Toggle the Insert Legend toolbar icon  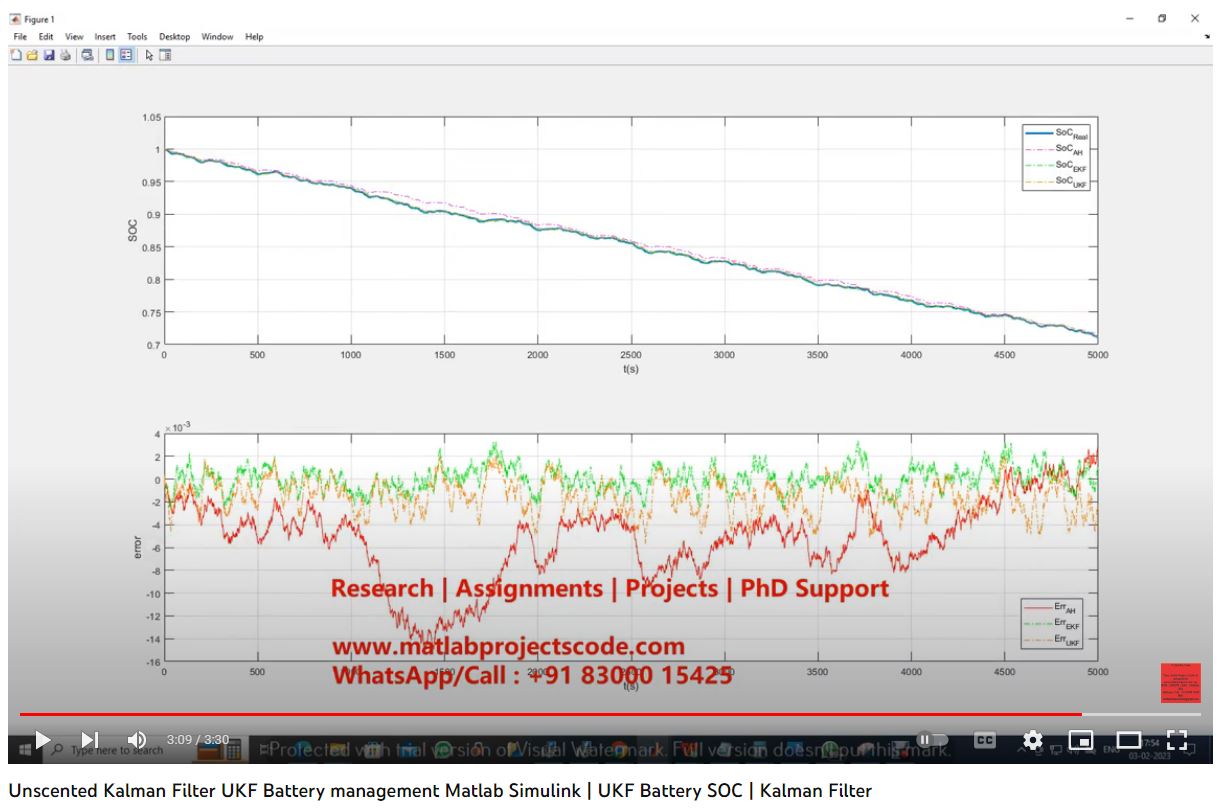(x=126, y=55)
